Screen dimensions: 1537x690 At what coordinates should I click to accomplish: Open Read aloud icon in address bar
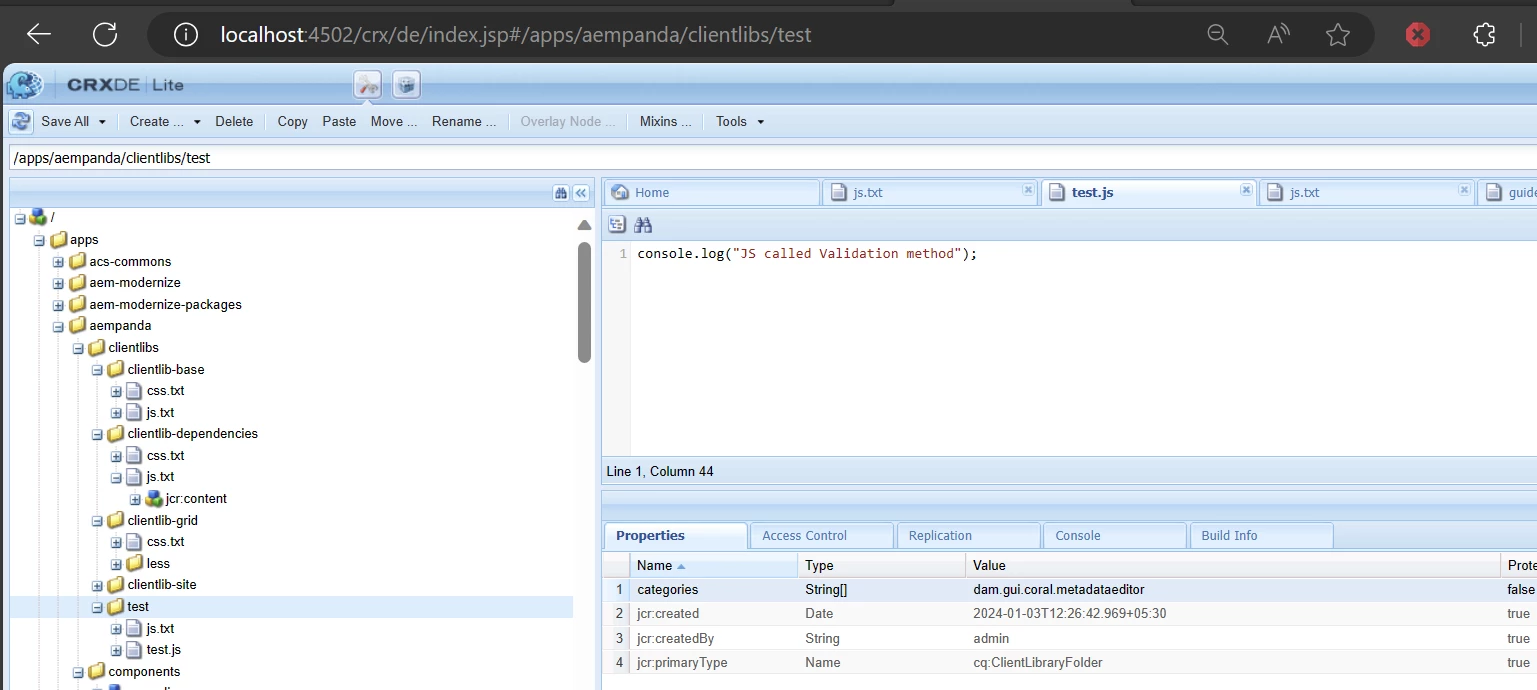(1278, 35)
